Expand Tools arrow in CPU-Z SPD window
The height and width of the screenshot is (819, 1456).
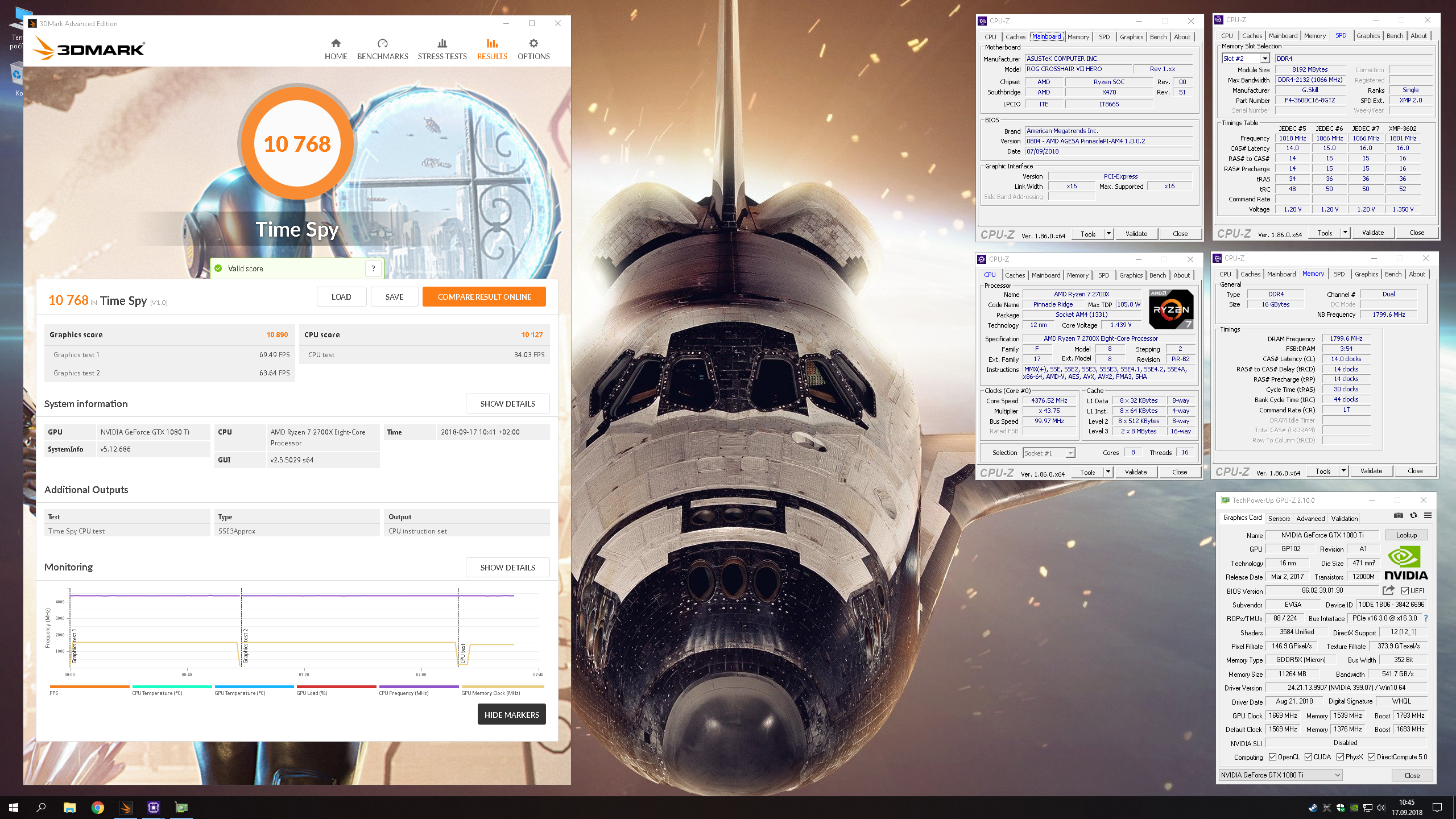coord(1345,233)
